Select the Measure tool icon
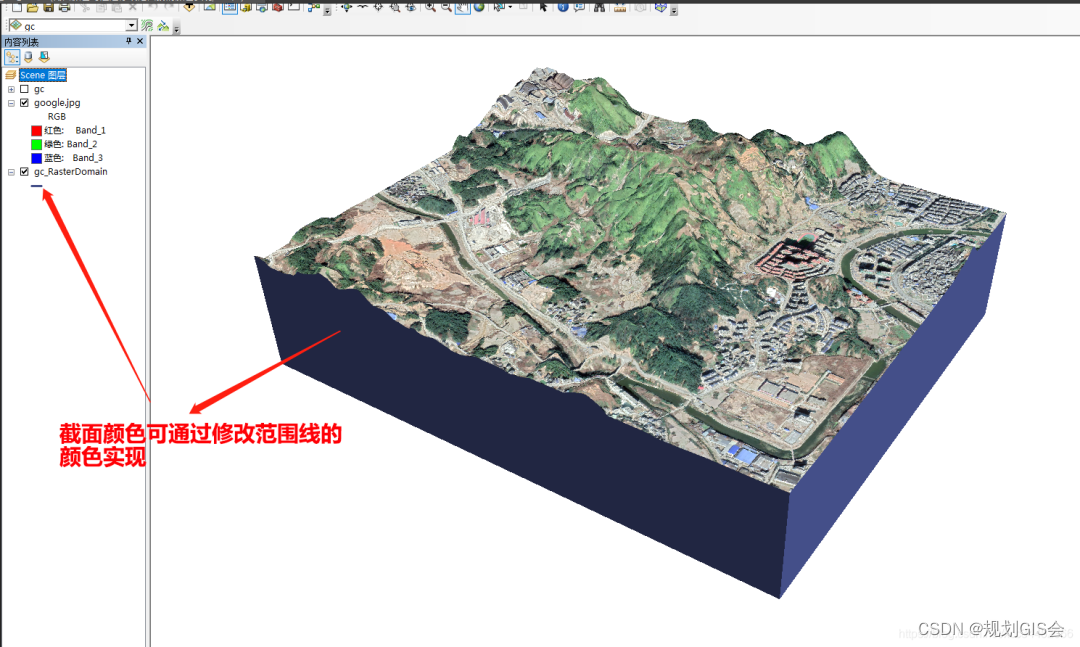1080x647 pixels. (618, 9)
